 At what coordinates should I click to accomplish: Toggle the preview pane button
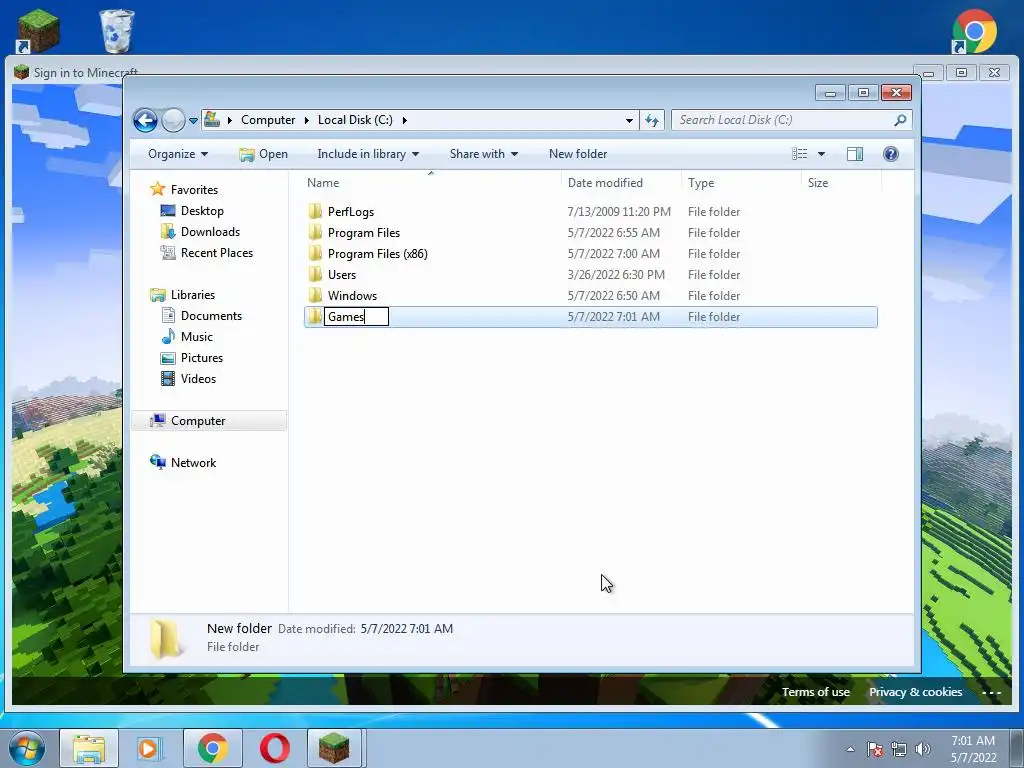click(855, 154)
